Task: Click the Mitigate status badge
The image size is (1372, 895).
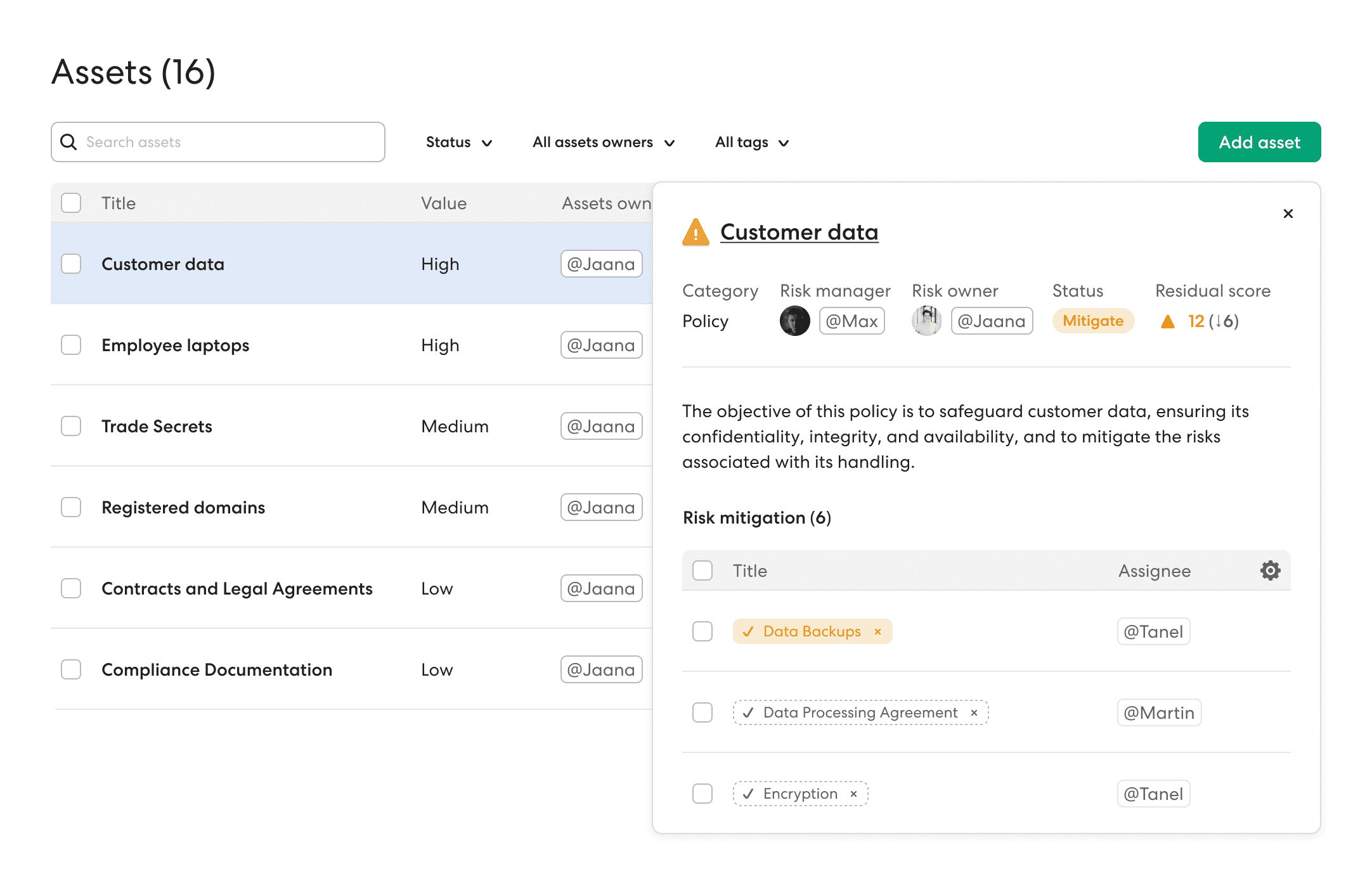Action: [x=1094, y=321]
